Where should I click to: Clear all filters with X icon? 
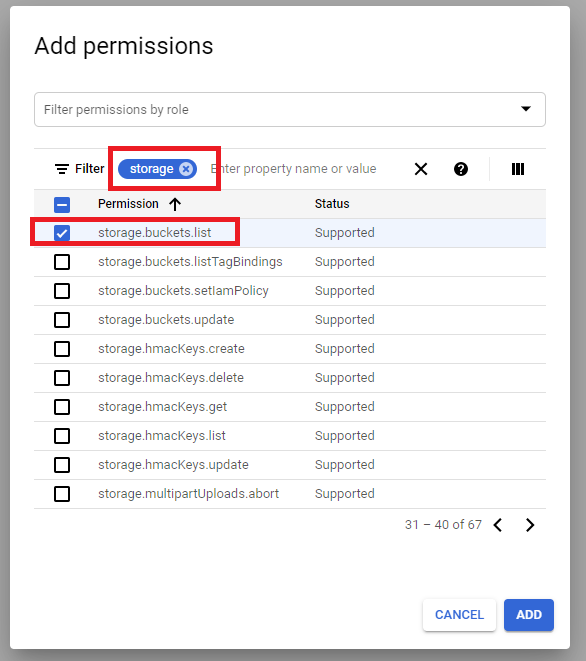(421, 169)
